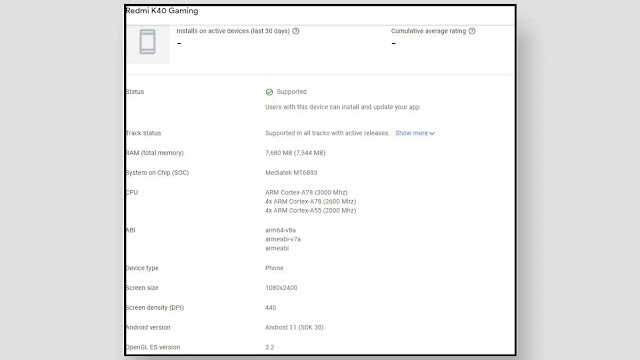Click the System on Chip (SOC) label

click(157, 173)
